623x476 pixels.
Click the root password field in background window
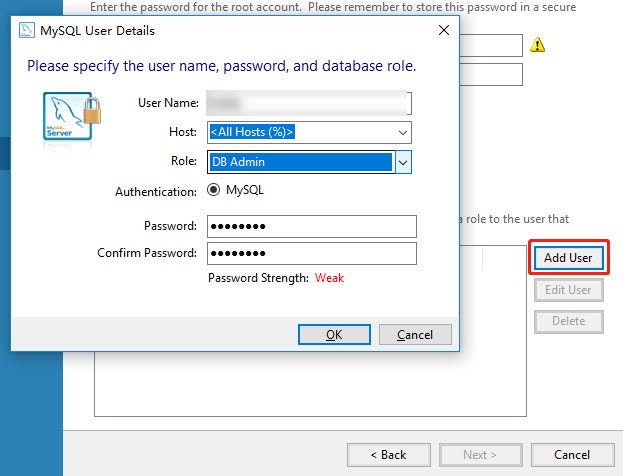491,45
